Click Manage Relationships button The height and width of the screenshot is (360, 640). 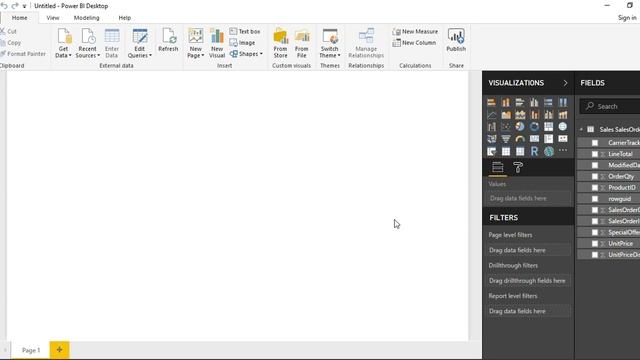pyautogui.click(x=366, y=43)
